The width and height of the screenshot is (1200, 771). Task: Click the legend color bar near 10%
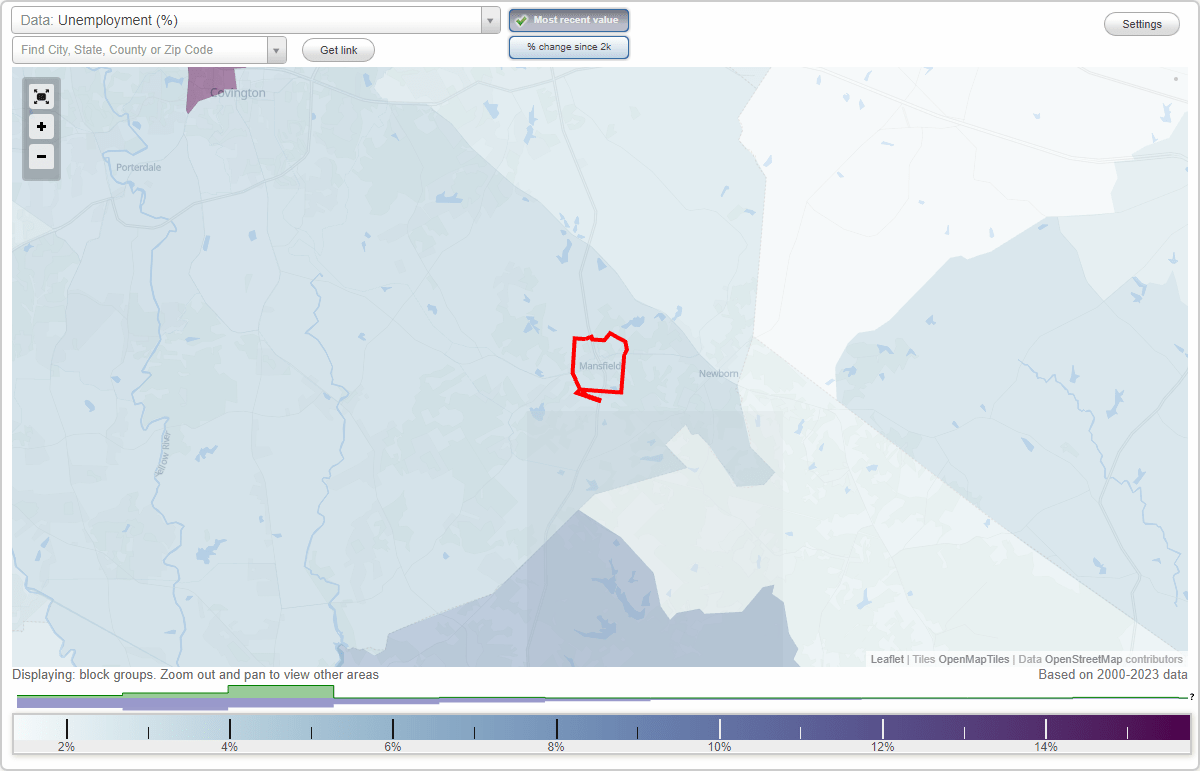(x=719, y=725)
